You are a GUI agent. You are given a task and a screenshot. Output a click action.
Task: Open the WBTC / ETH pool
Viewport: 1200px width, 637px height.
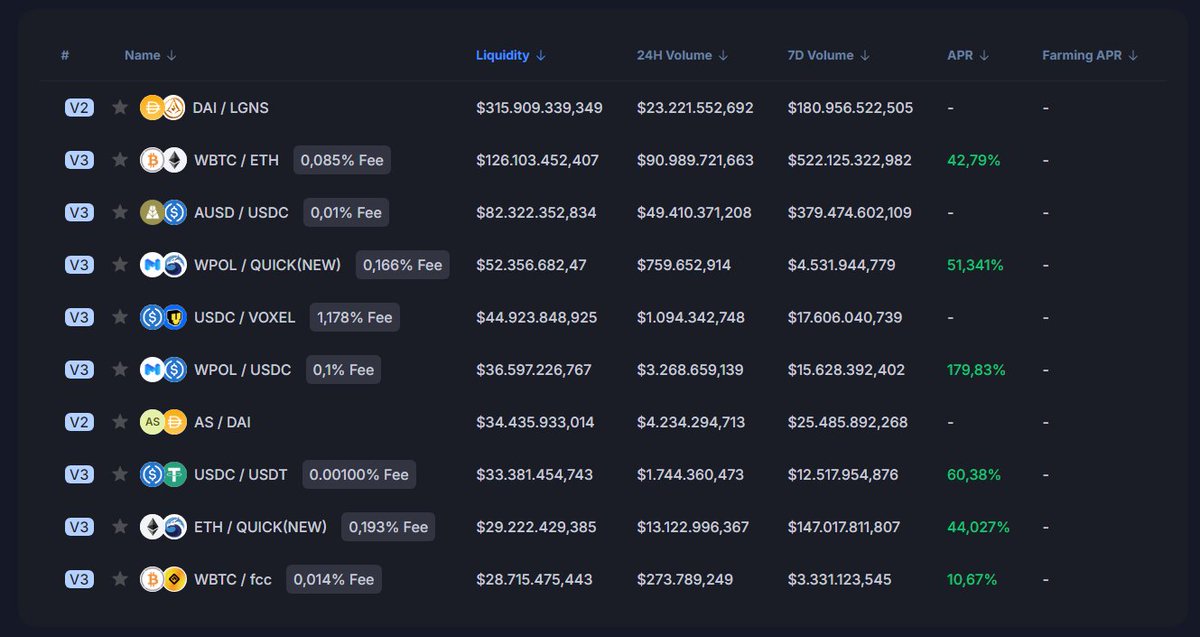(x=236, y=160)
